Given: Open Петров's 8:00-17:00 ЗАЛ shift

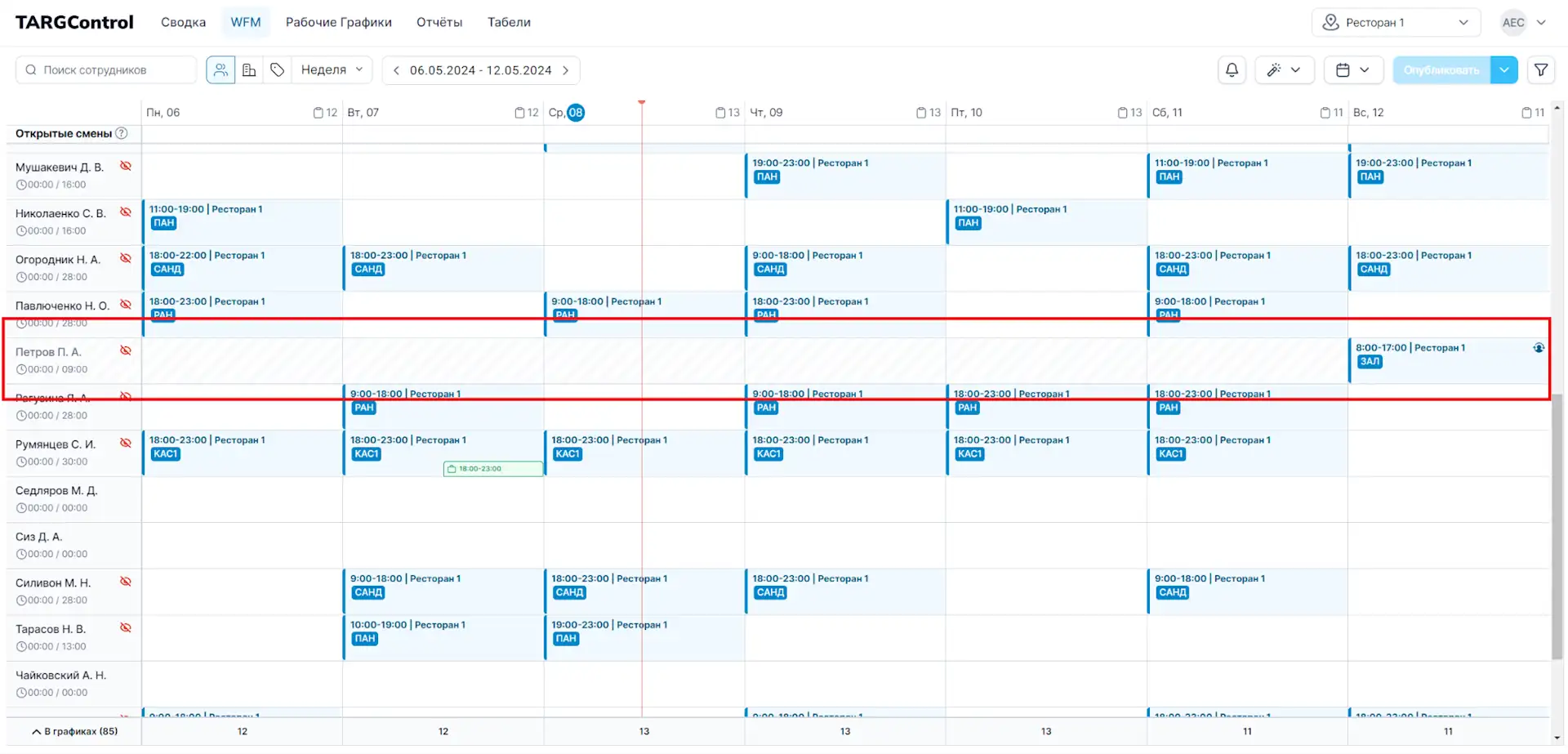Looking at the screenshot, I should pyautogui.click(x=1448, y=361).
